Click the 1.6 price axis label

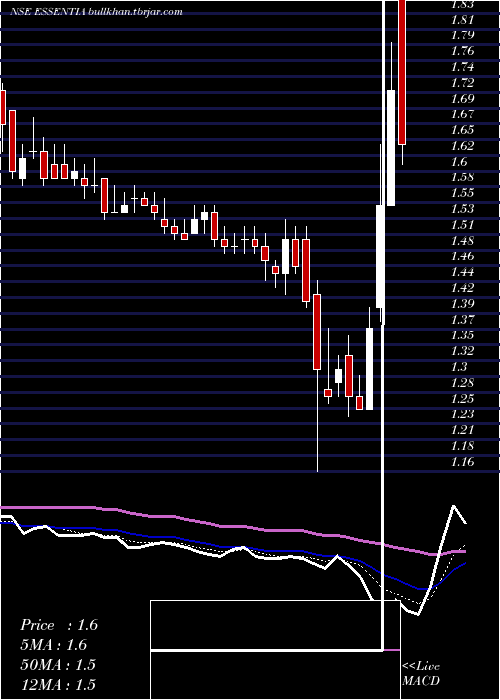point(460,162)
